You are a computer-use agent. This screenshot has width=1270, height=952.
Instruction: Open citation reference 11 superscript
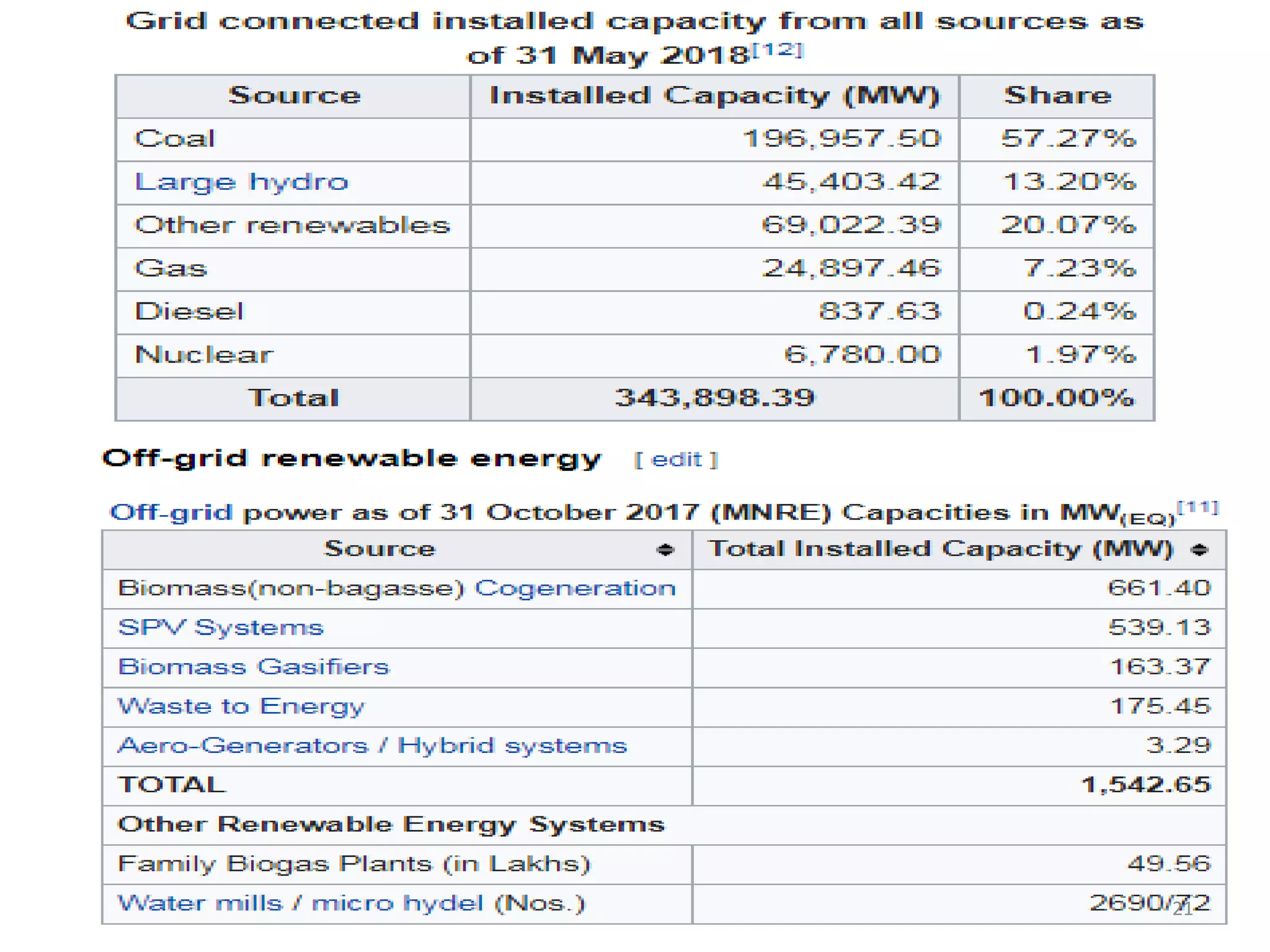[1197, 508]
